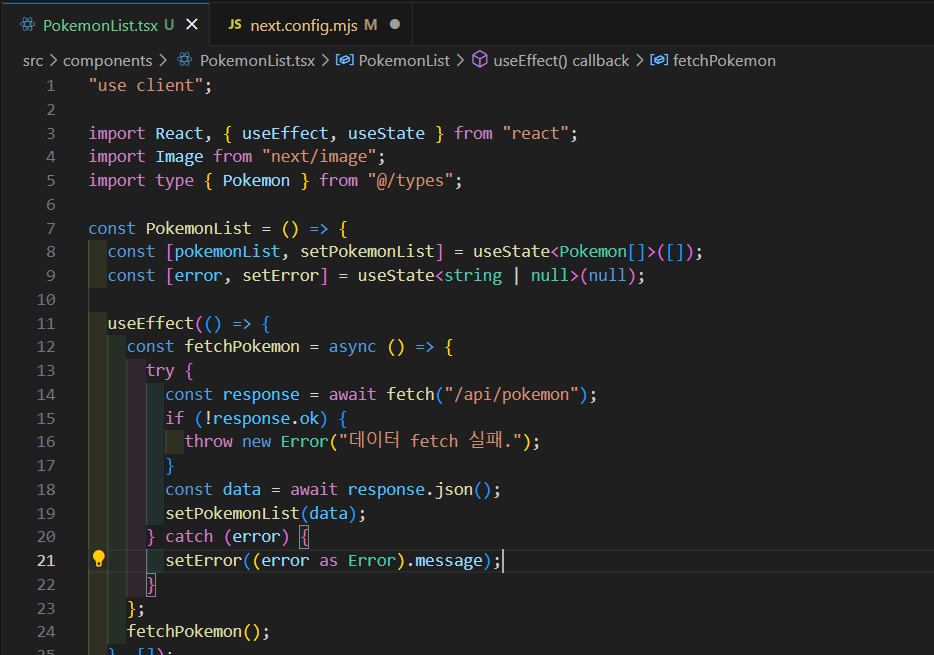
Task: Click variable icon before PokemonList breadcrumb
Action: tap(344, 60)
